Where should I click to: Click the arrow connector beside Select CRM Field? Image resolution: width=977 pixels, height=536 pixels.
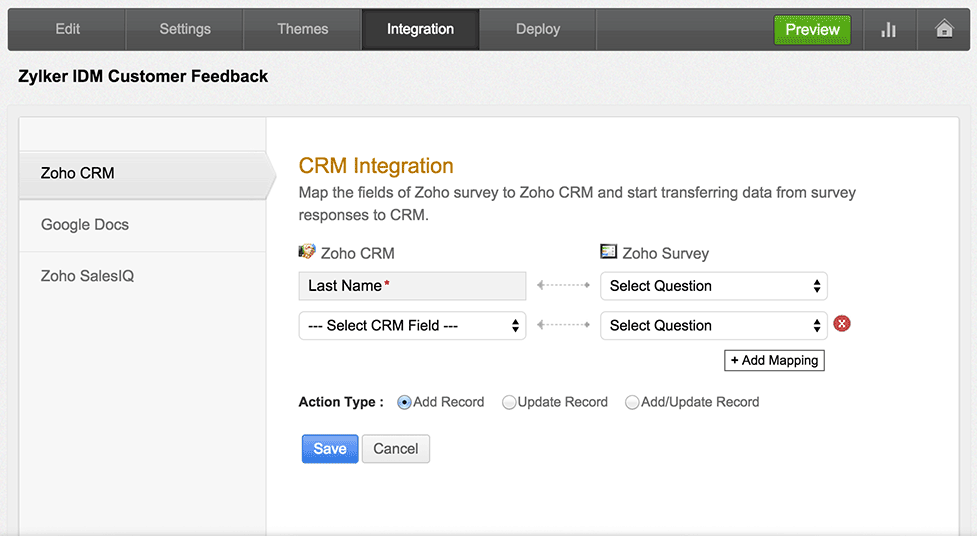[563, 325]
